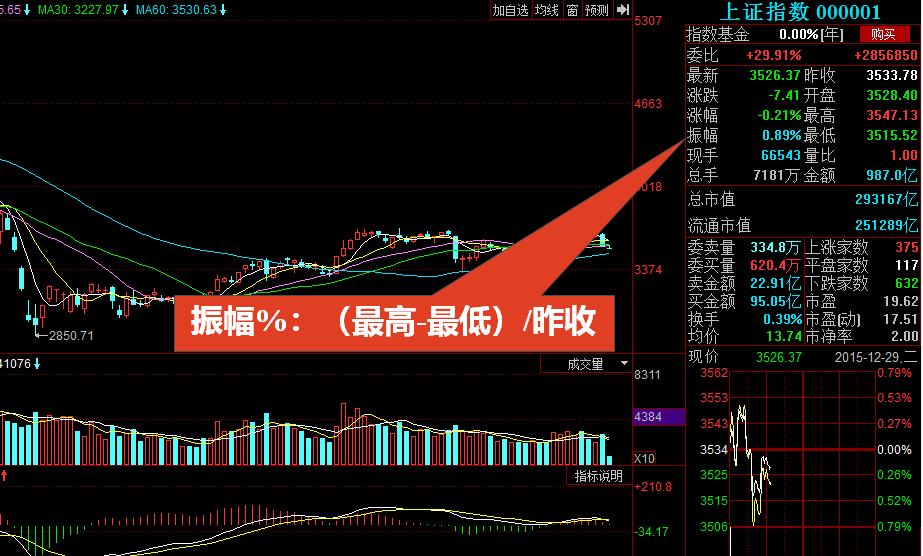Click the red 购买 buy button
The height and width of the screenshot is (556, 923).
coord(884,35)
